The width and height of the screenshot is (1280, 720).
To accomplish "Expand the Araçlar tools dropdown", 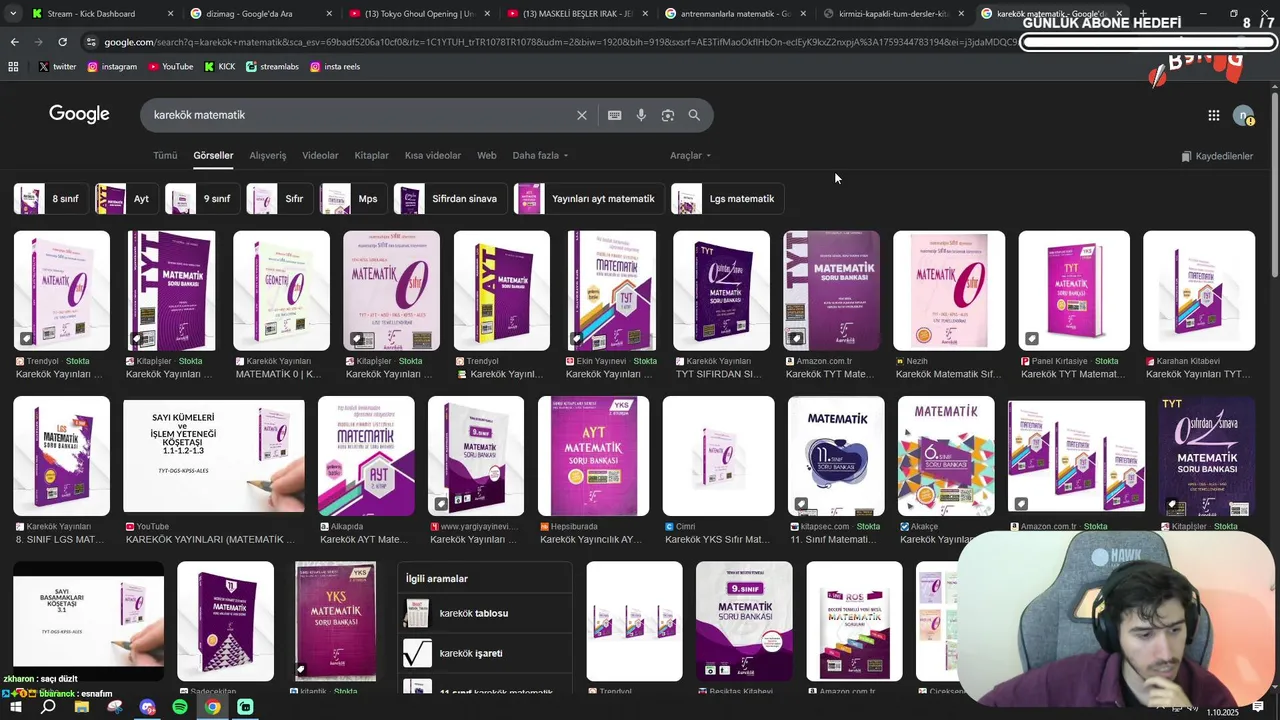I will tap(690, 156).
